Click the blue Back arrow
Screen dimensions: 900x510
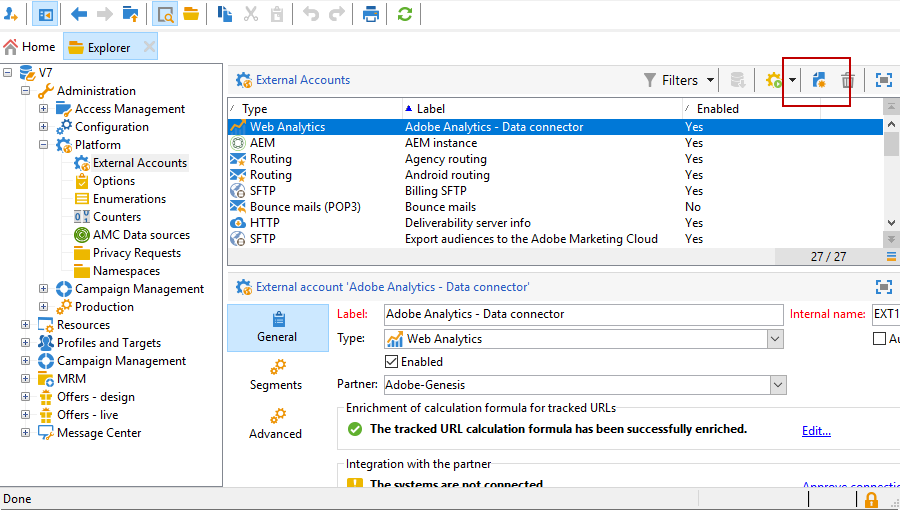tap(79, 14)
